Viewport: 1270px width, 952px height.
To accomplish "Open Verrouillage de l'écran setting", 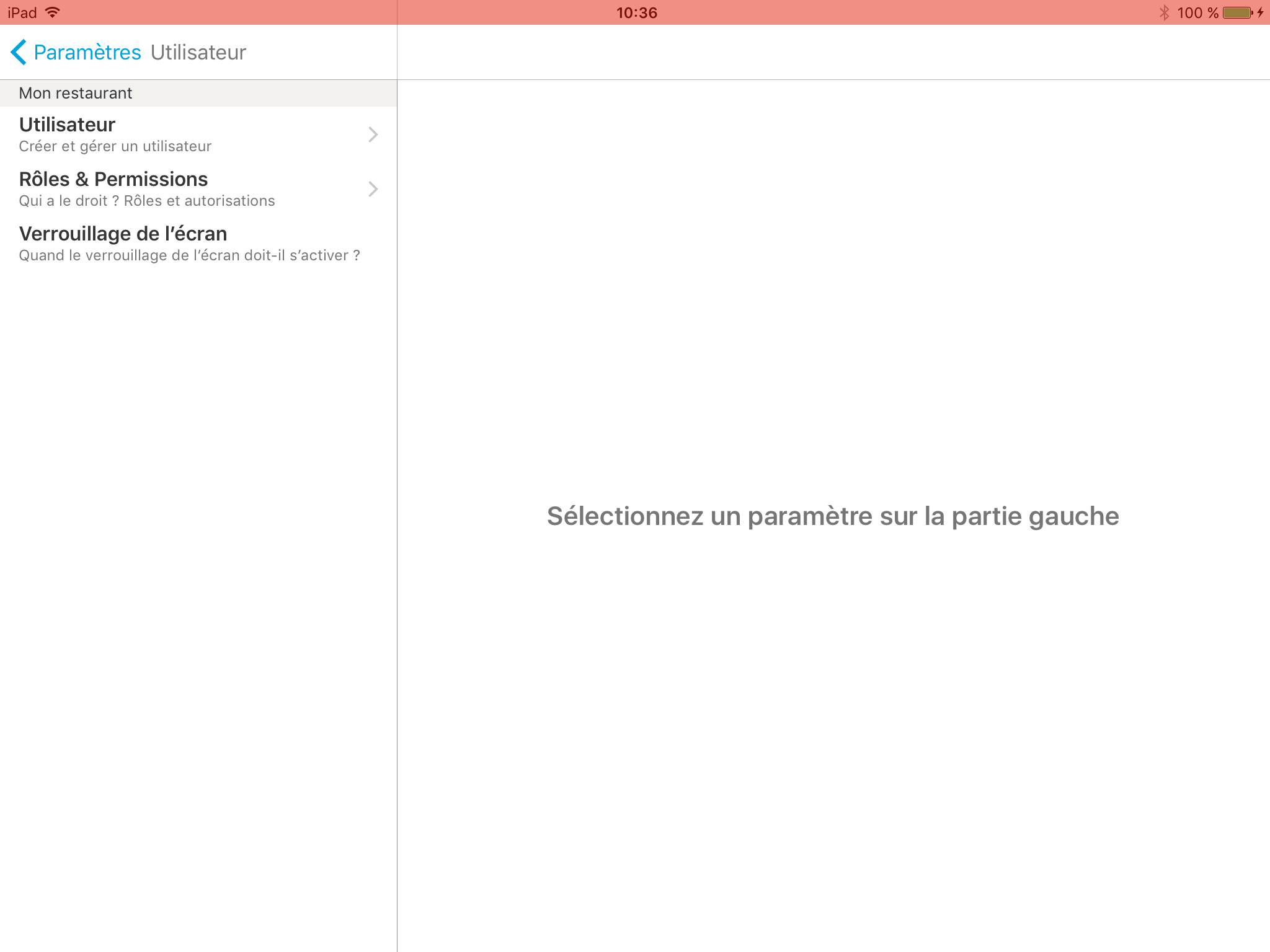I will (x=198, y=243).
